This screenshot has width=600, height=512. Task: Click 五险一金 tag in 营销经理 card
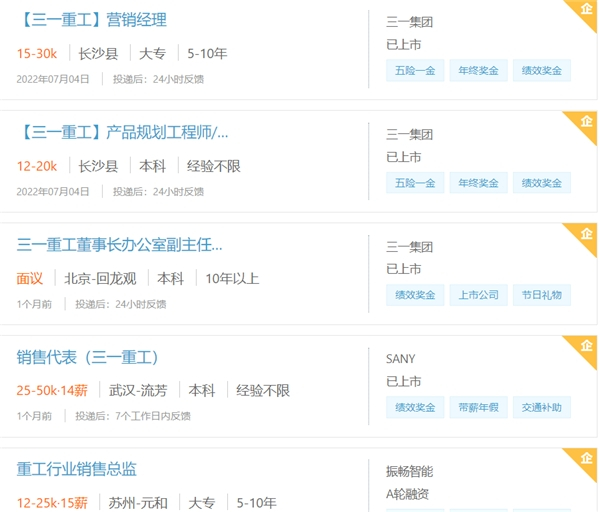pyautogui.click(x=415, y=70)
